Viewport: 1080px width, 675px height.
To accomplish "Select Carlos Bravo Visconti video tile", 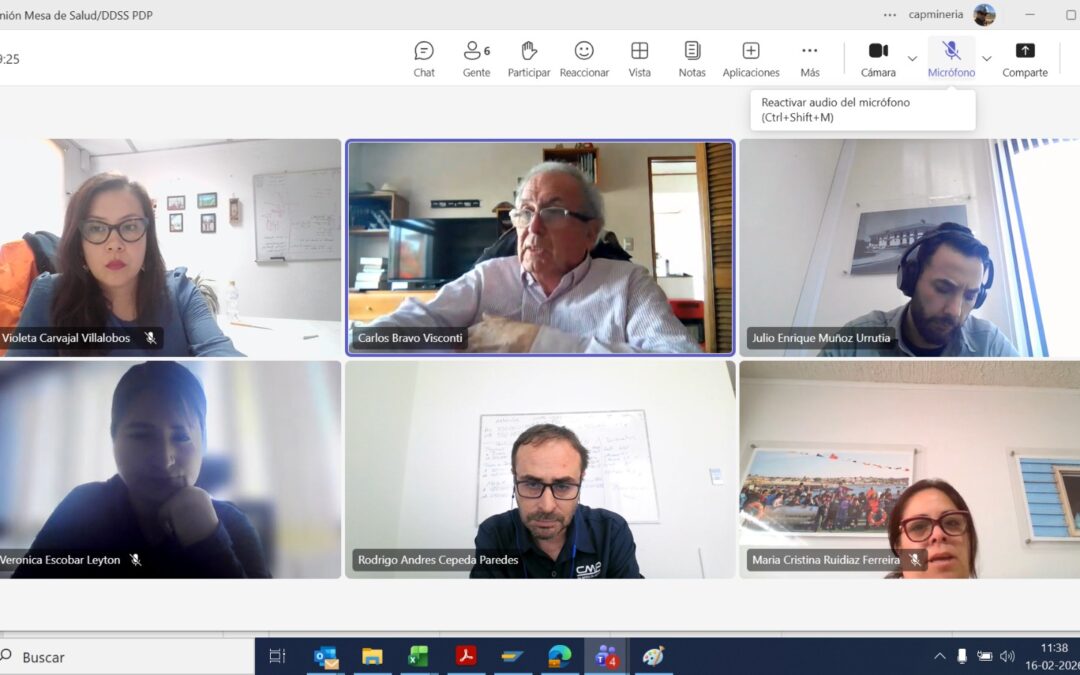I will click(540, 247).
